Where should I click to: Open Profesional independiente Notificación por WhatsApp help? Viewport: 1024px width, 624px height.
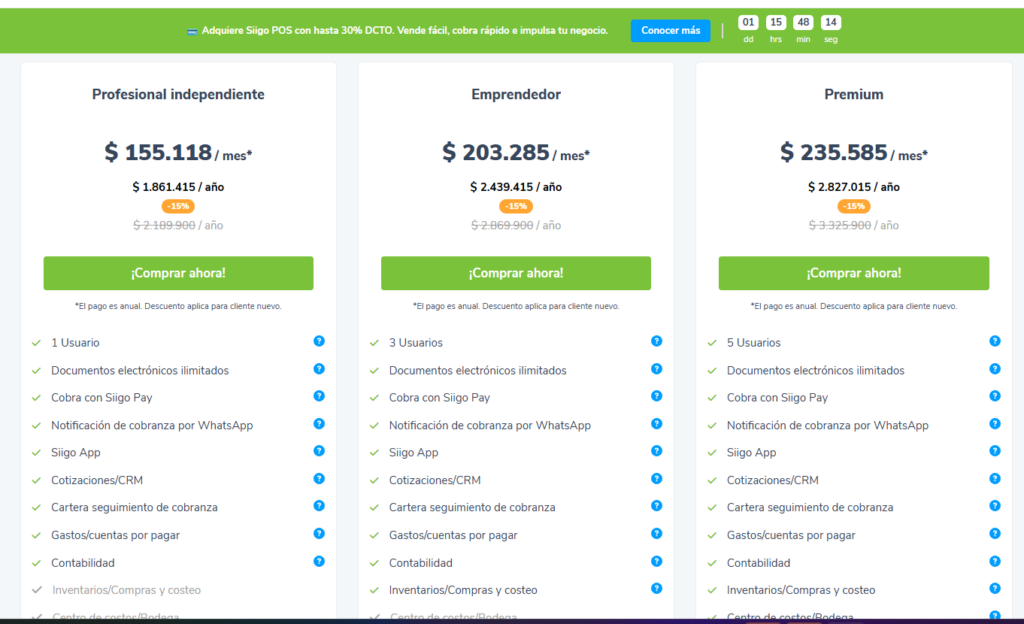click(x=319, y=424)
